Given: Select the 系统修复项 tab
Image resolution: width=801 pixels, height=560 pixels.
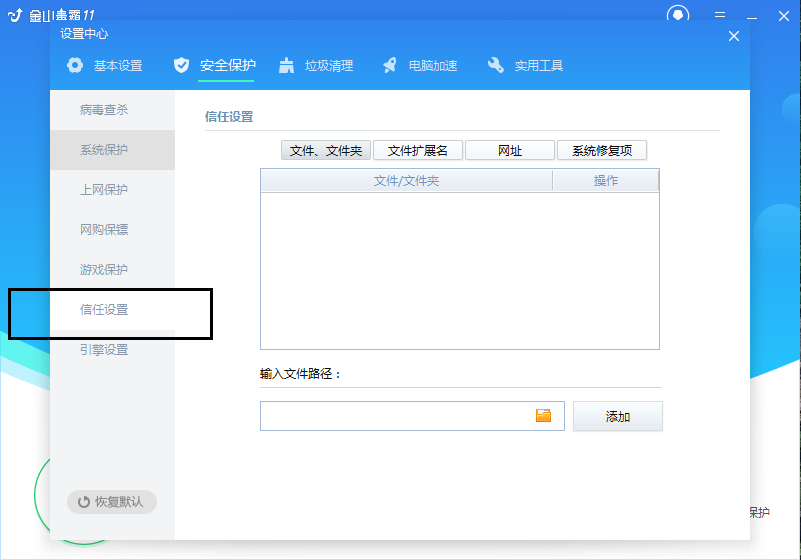Looking at the screenshot, I should 602,151.
